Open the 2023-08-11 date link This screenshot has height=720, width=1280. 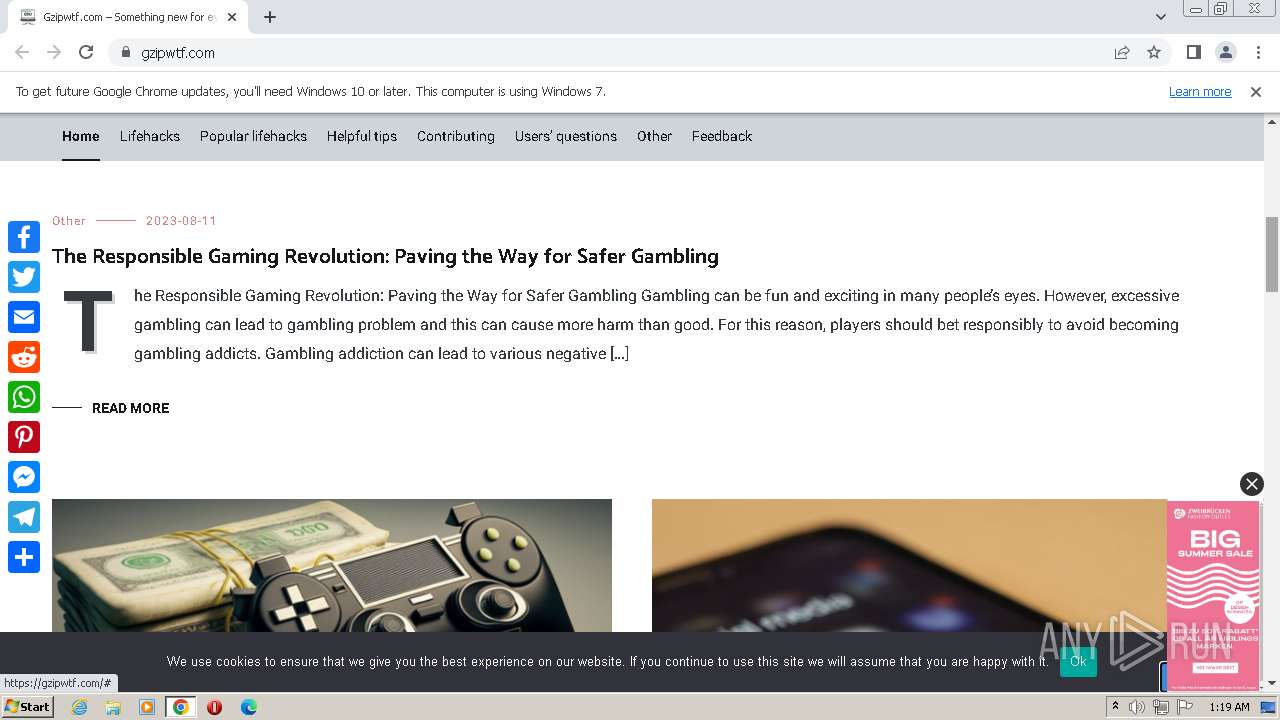point(181,221)
